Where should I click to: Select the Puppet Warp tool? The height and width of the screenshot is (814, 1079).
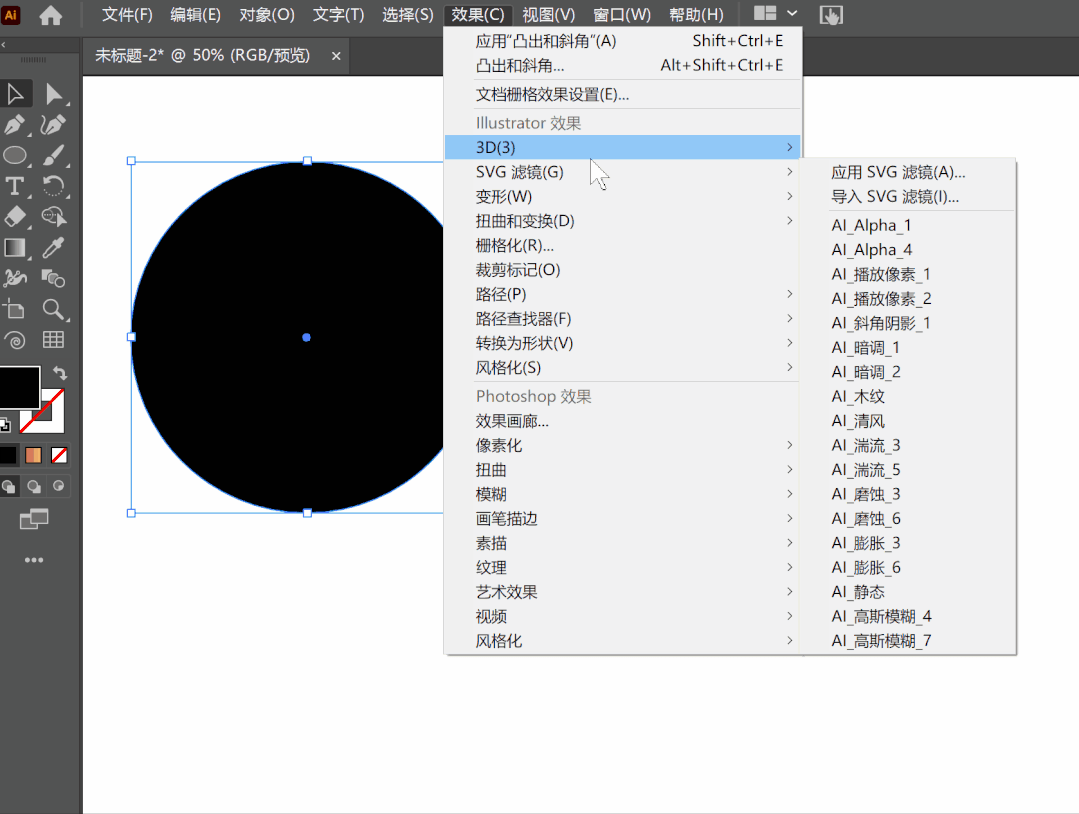15,278
